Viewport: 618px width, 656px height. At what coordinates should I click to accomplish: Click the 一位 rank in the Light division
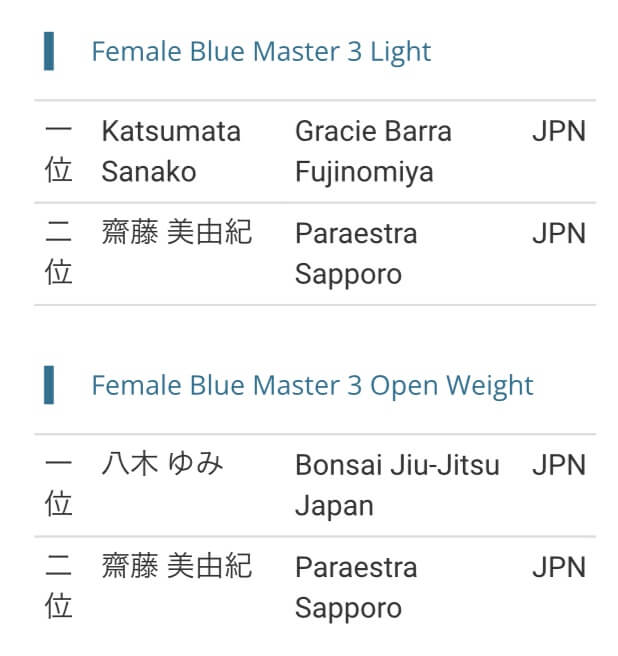coord(59,151)
